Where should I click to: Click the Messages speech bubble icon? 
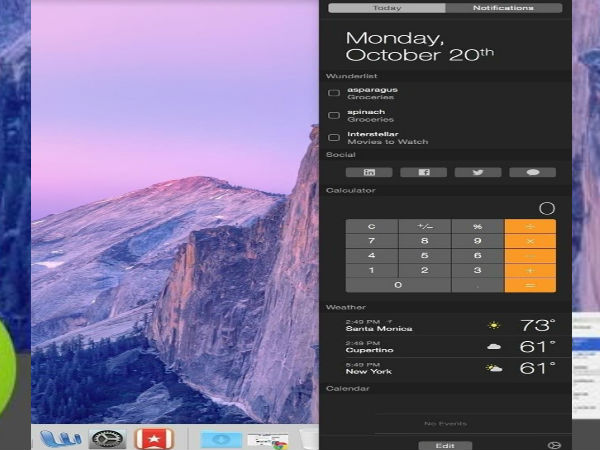531,172
